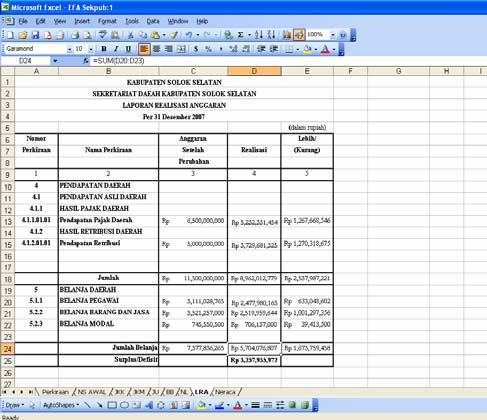Click the Select All corner button
Image resolution: width=487 pixels, height=420 pixels.
7,71
